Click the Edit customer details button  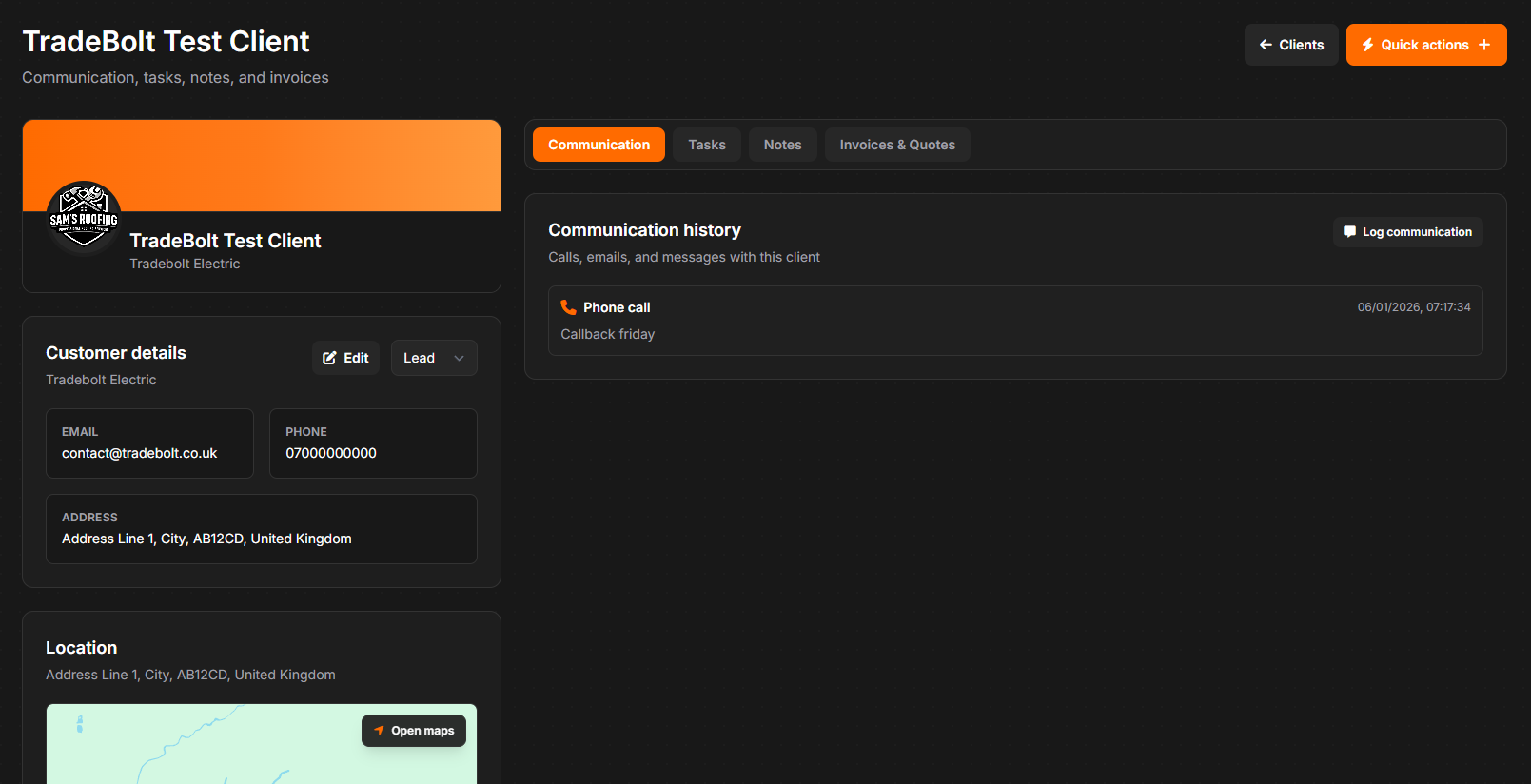click(345, 358)
